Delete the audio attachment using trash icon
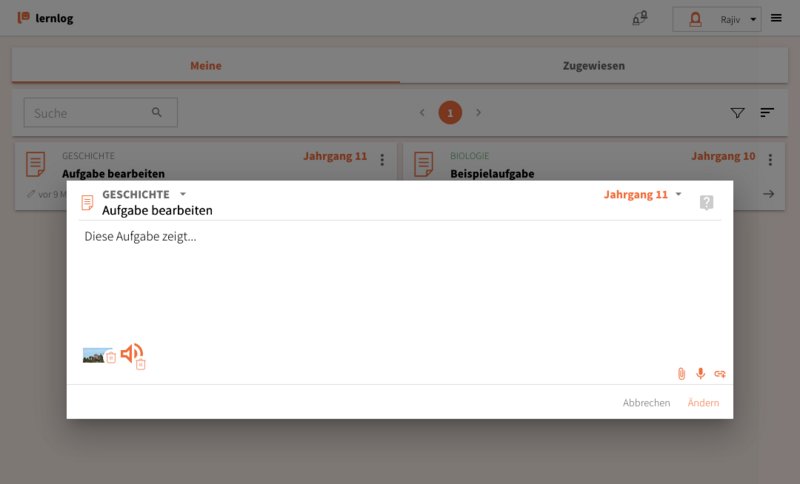The height and width of the screenshot is (484, 800). (141, 365)
